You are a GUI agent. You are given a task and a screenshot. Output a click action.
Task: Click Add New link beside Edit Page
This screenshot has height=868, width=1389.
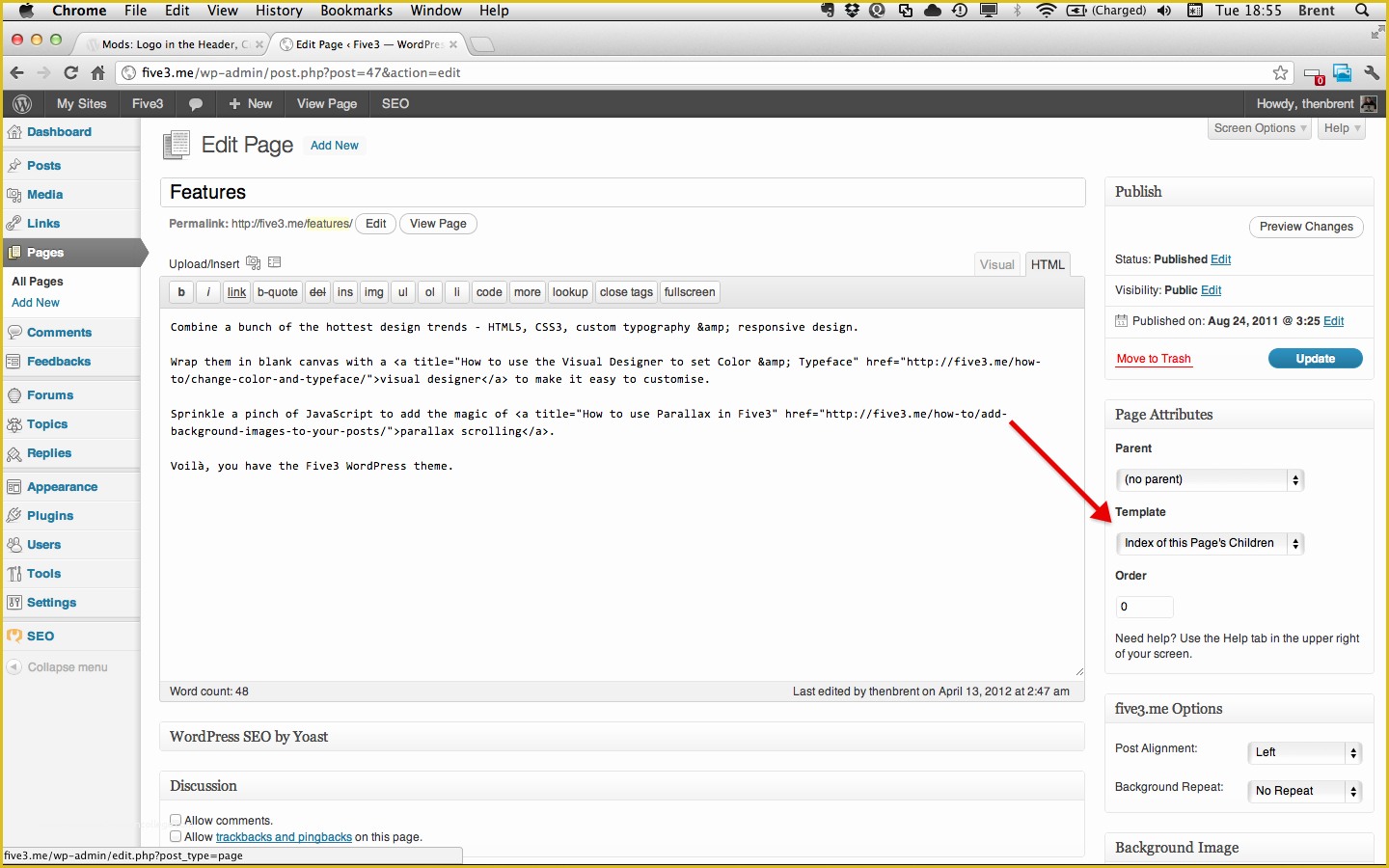pos(335,146)
